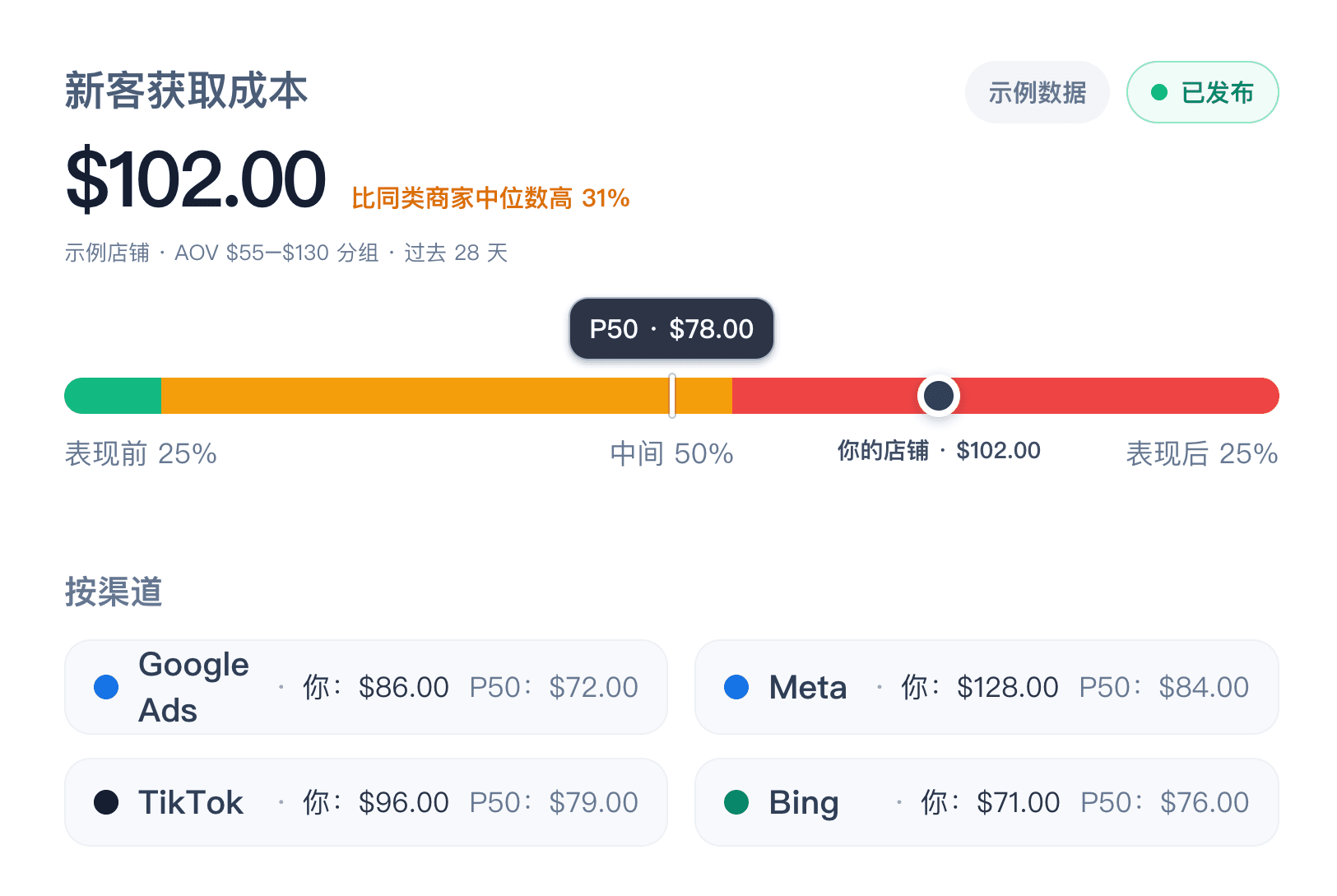
Task: Click the green top 25% bar segment
Action: pos(113,396)
